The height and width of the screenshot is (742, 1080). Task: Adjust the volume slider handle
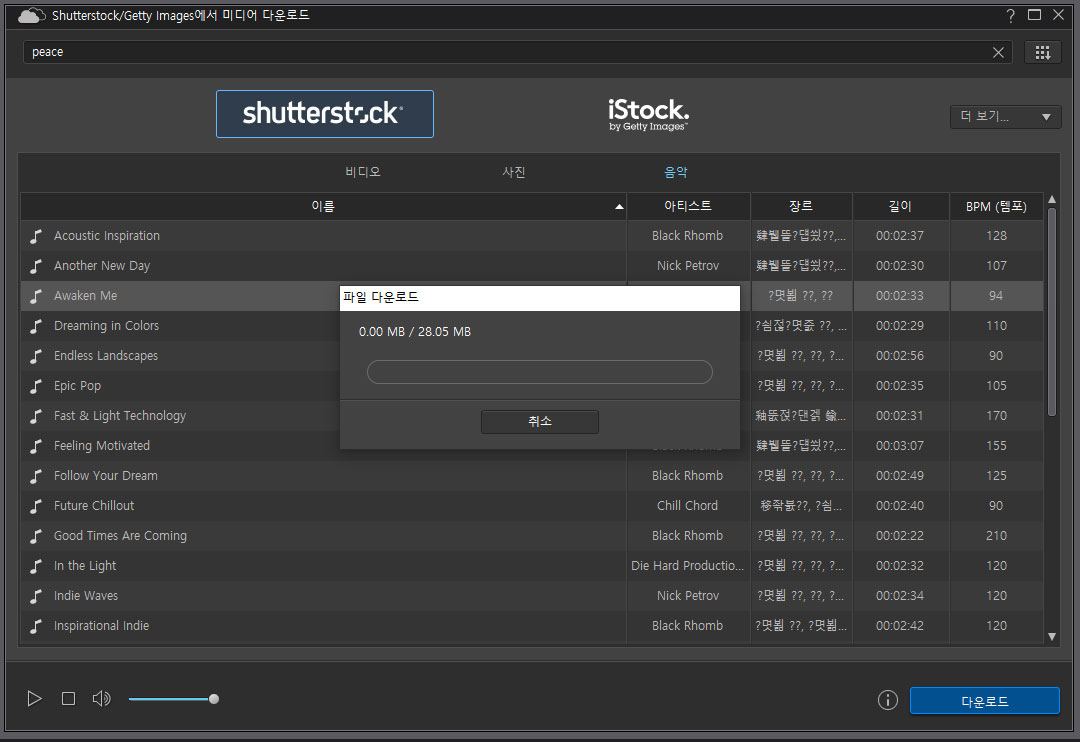[214, 699]
